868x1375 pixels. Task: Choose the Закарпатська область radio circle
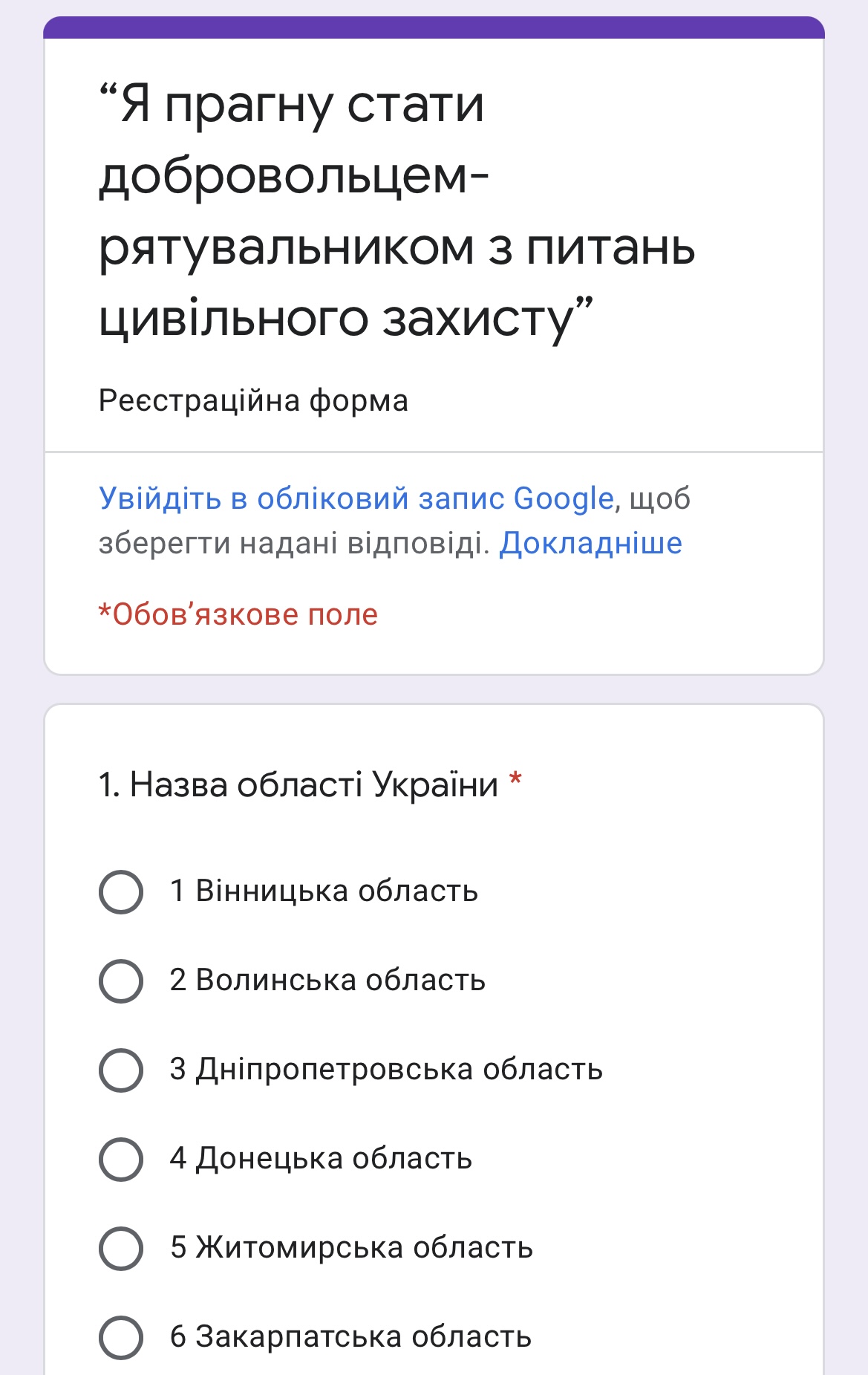(x=121, y=1337)
